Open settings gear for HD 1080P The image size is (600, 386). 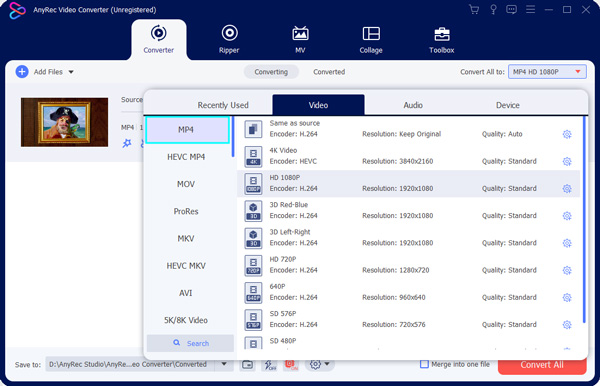(x=567, y=189)
